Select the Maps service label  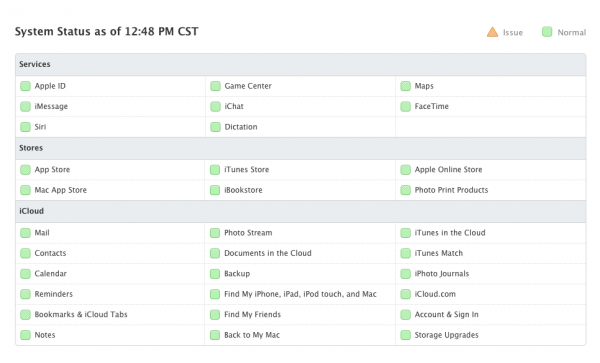pos(424,86)
